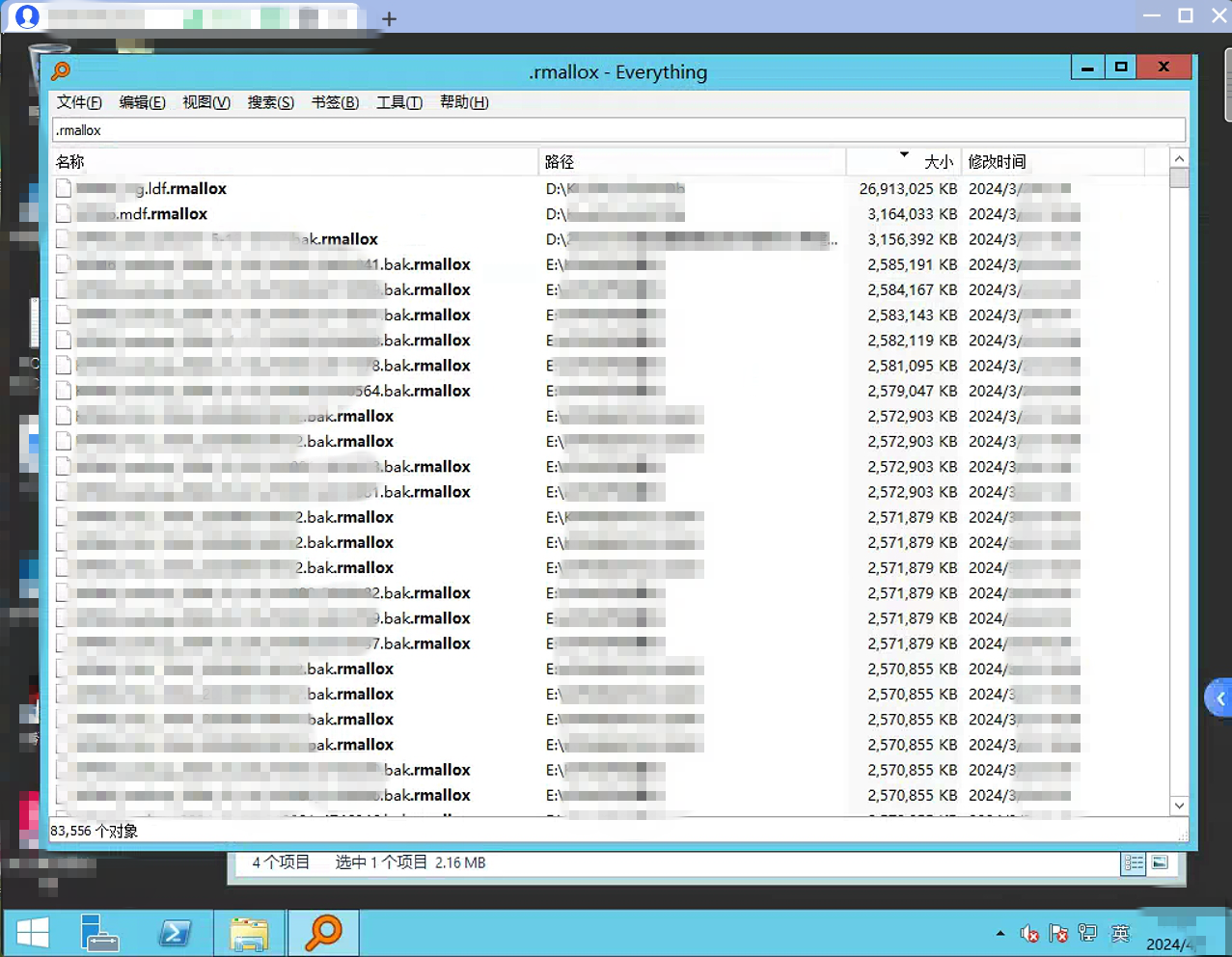The image size is (1232, 957).
Task: Open PowerShell from the taskbar
Action: [x=175, y=933]
